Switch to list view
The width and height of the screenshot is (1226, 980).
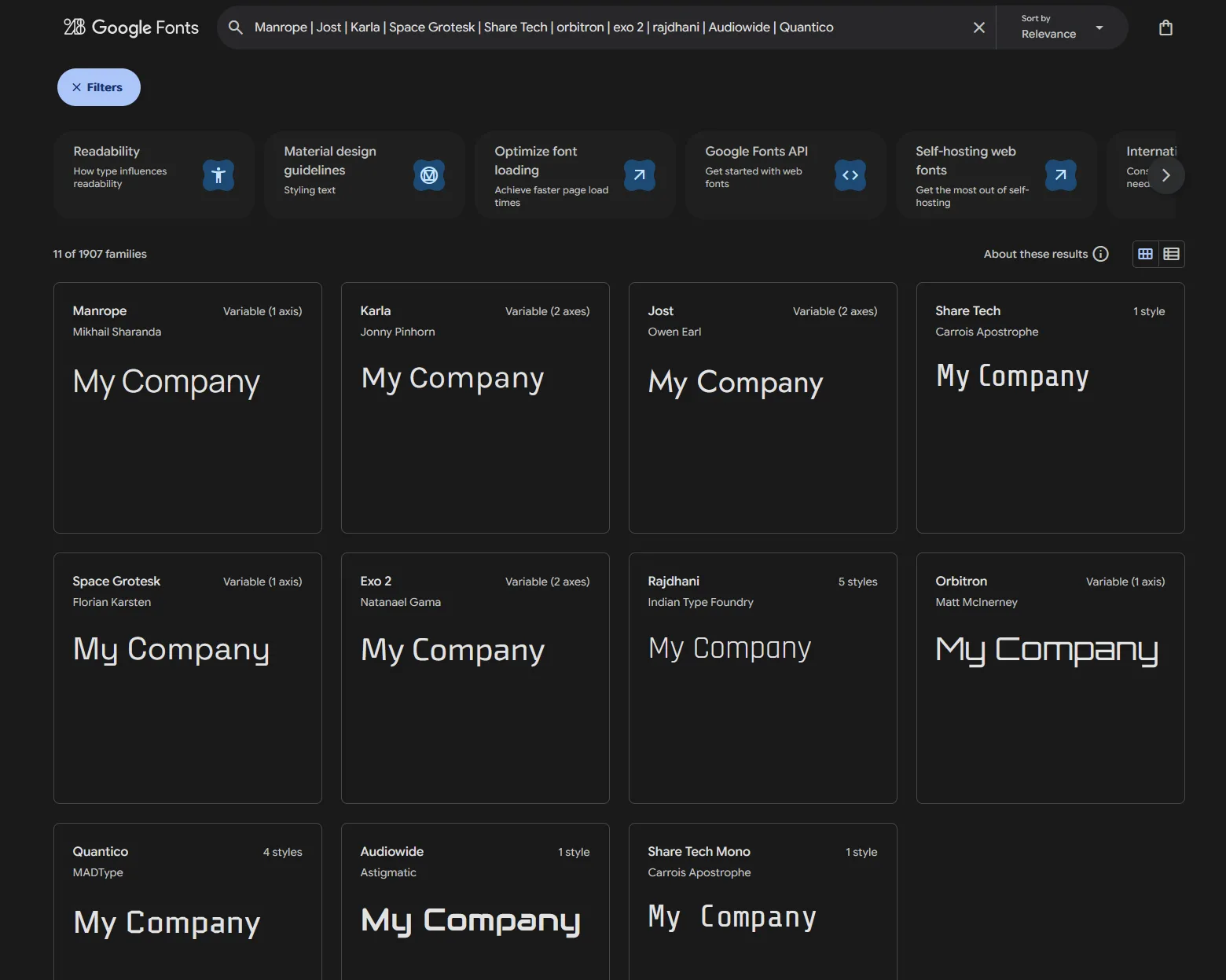[x=1171, y=254]
